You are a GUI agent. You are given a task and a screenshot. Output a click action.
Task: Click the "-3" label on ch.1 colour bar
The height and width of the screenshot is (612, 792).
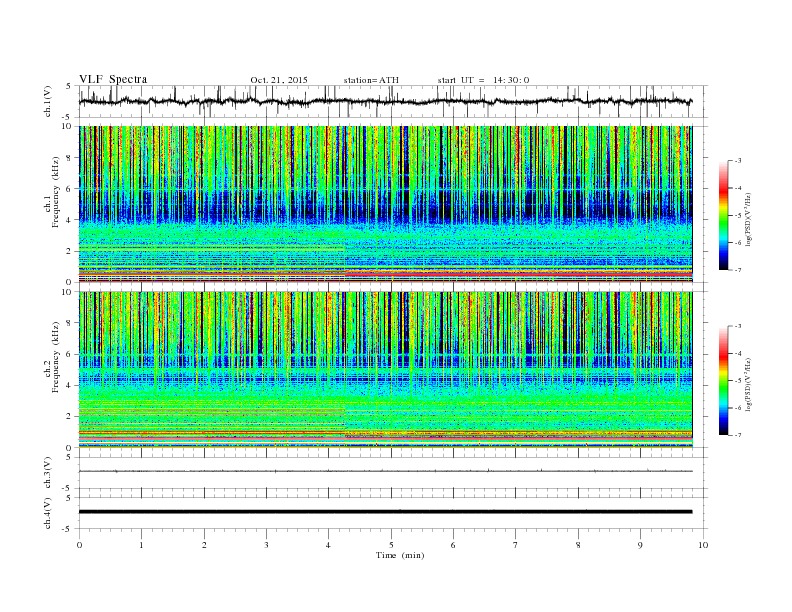pos(737,161)
